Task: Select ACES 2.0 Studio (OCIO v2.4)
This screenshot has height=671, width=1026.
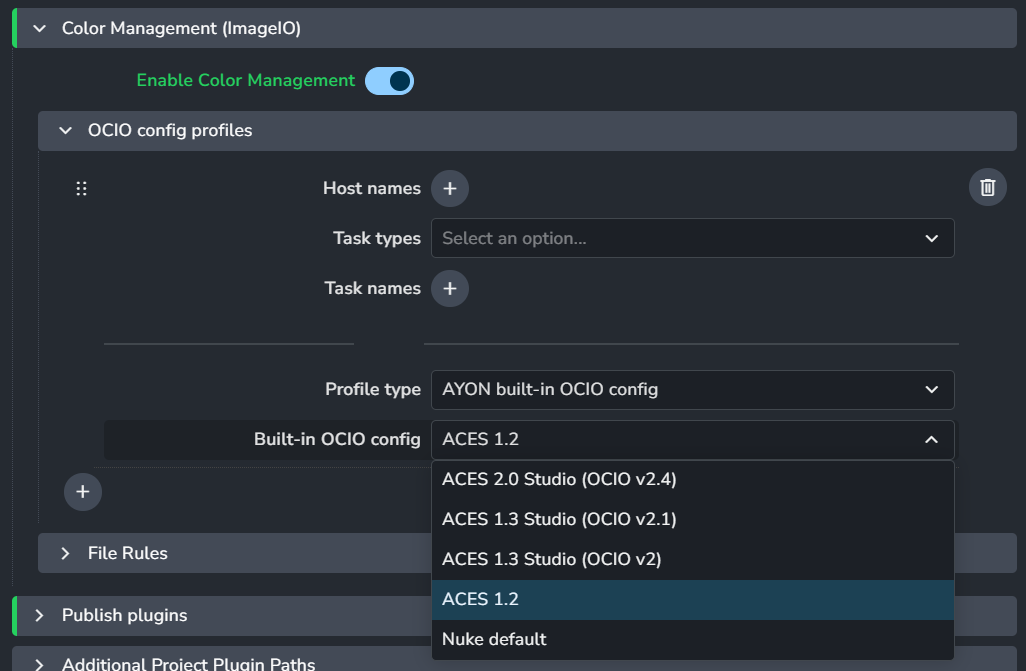Action: 559,480
